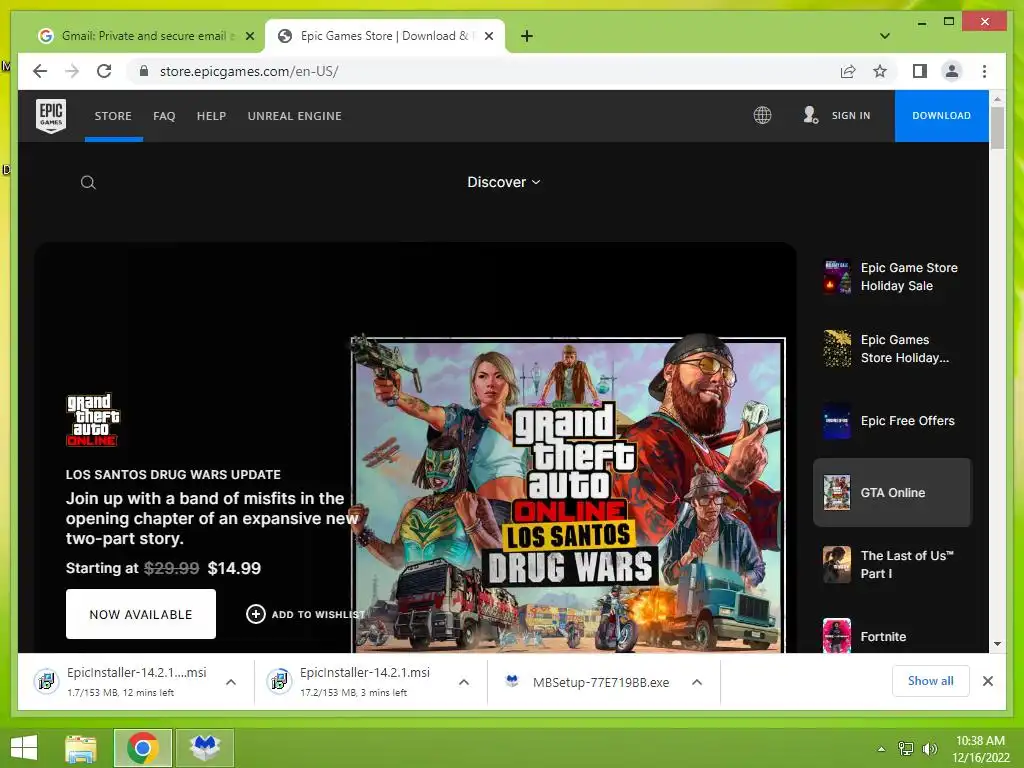The width and height of the screenshot is (1024, 768).
Task: Select the STORE nav item
Action: click(x=113, y=116)
